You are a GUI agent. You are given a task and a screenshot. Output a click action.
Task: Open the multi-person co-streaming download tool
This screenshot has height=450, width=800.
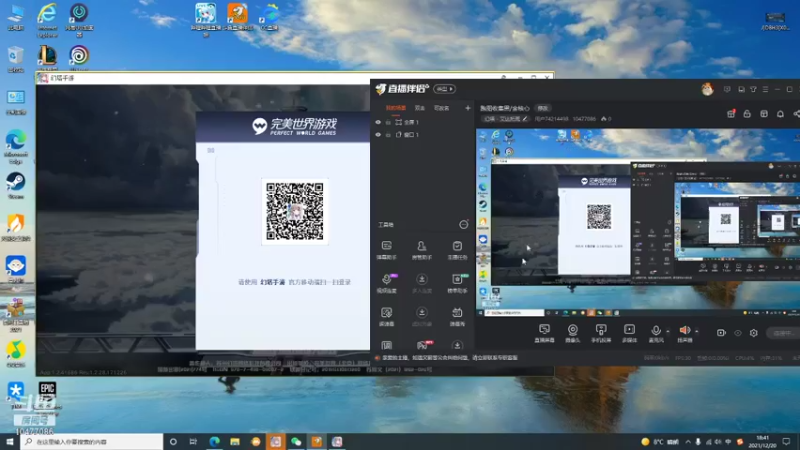pyautogui.click(x=421, y=283)
